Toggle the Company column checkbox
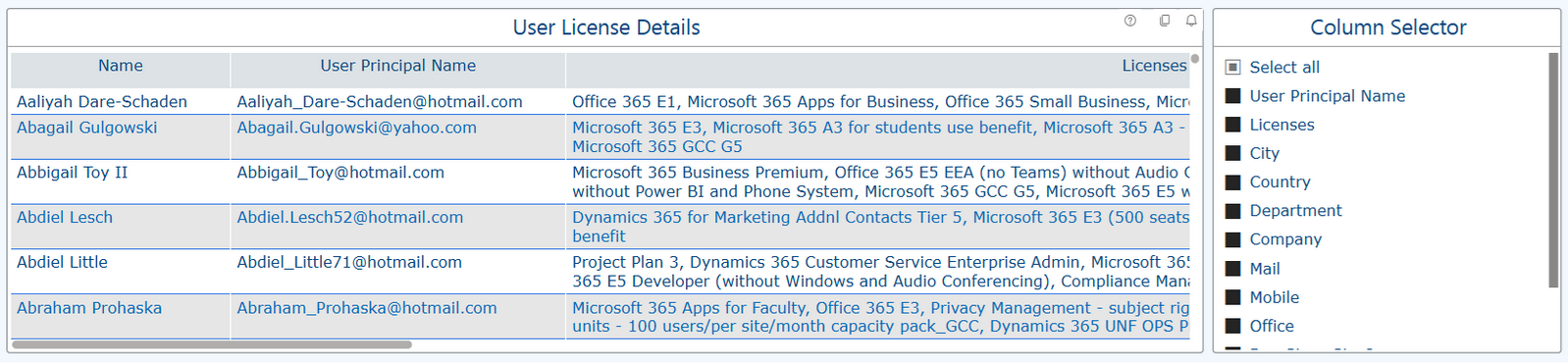1568x363 pixels. [x=1233, y=239]
